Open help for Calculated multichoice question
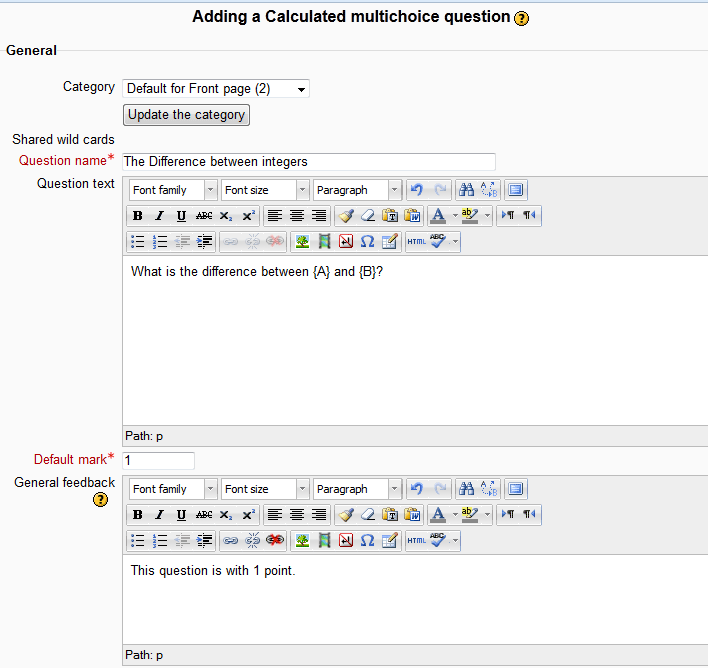 522,18
